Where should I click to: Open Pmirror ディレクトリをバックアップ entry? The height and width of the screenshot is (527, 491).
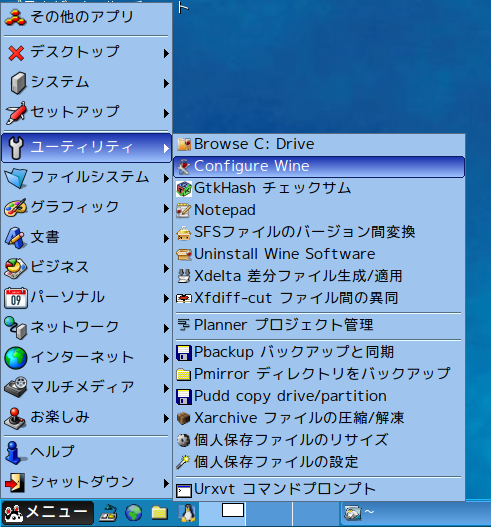319,374
